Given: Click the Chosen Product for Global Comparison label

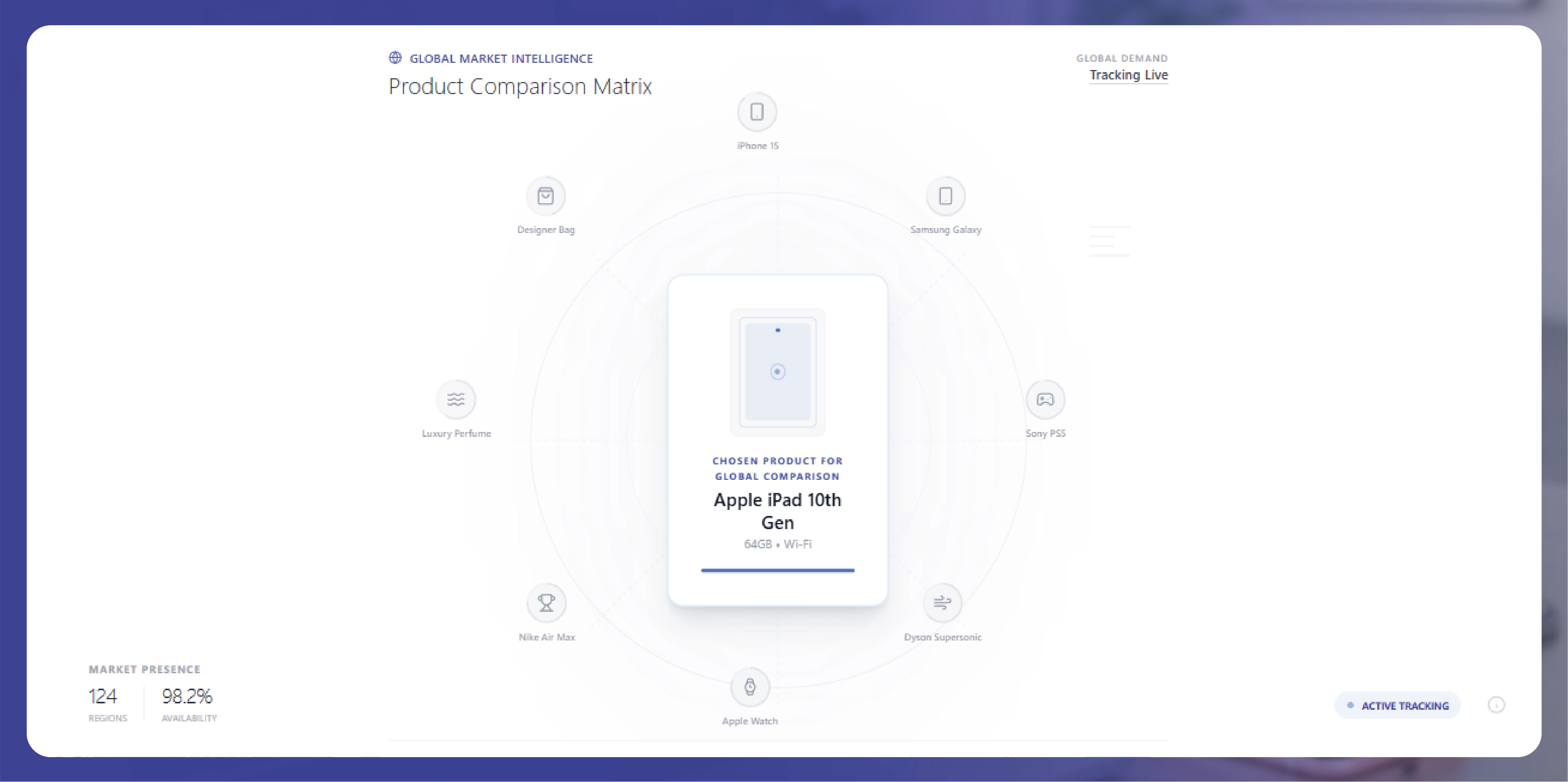Looking at the screenshot, I should point(777,469).
